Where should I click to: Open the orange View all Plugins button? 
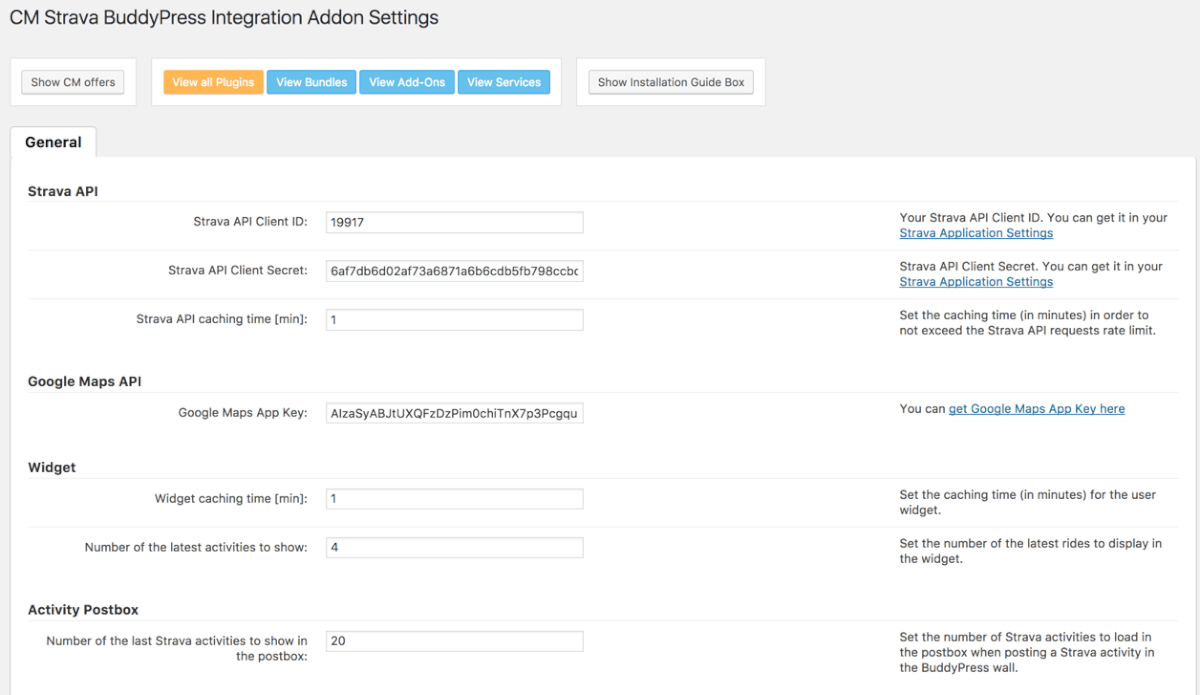213,82
